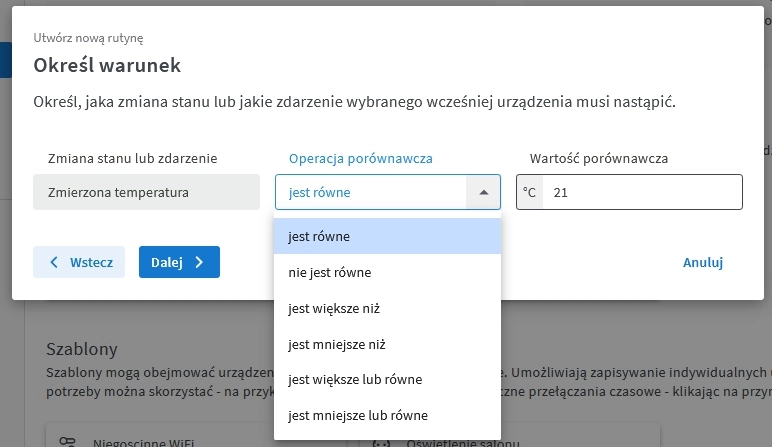This screenshot has height=447, width=772.
Task: Click the Oświetlenie salonu template icon
Action: (380, 441)
